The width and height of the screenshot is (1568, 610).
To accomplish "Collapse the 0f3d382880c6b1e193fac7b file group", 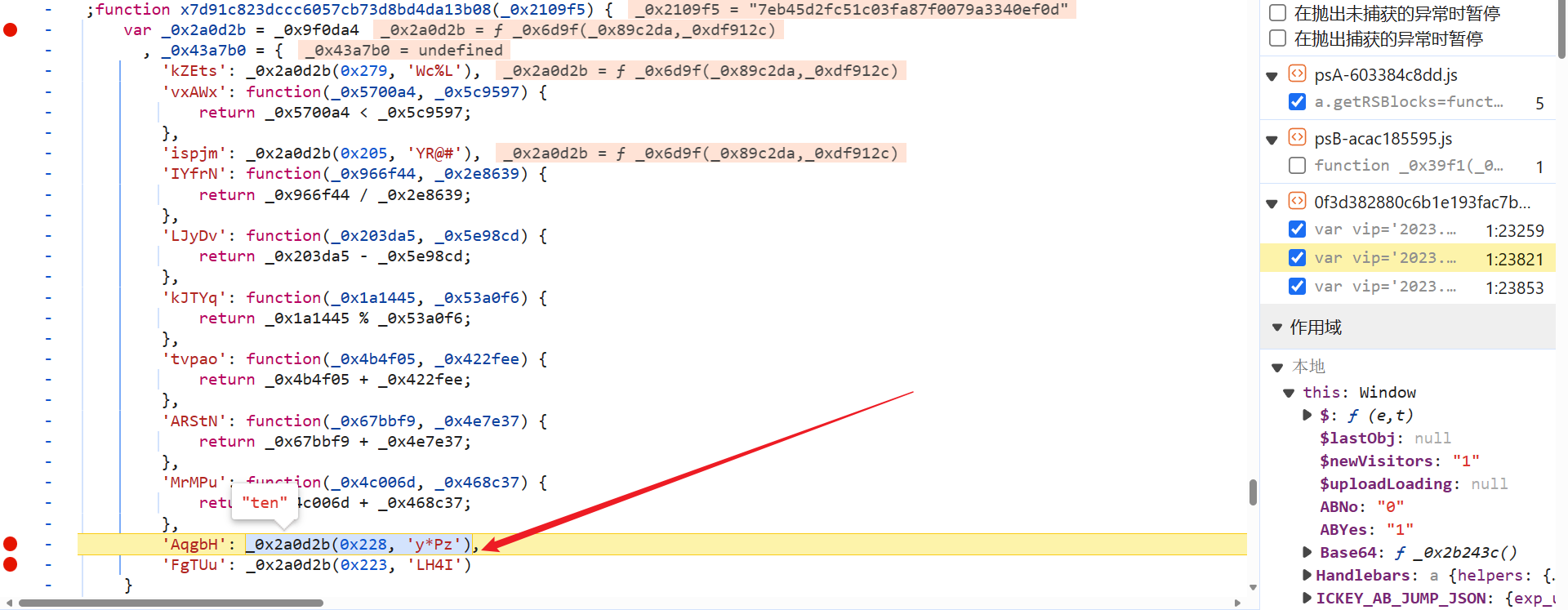I will (1272, 203).
